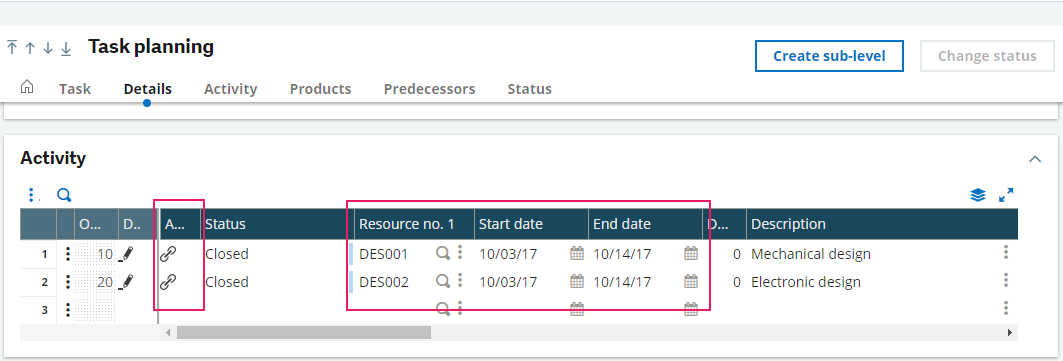
Task: Open resource actions dots for DES002
Action: (460, 280)
